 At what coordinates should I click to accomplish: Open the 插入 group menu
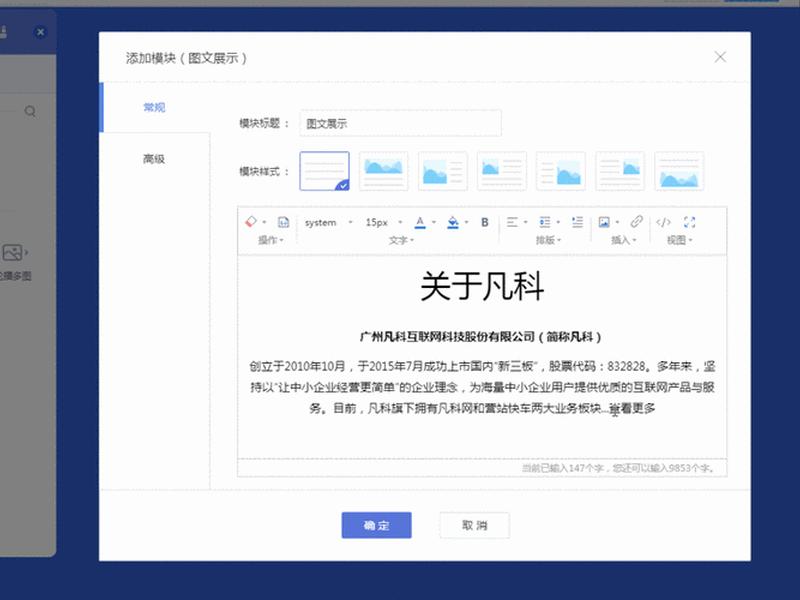tap(623, 240)
